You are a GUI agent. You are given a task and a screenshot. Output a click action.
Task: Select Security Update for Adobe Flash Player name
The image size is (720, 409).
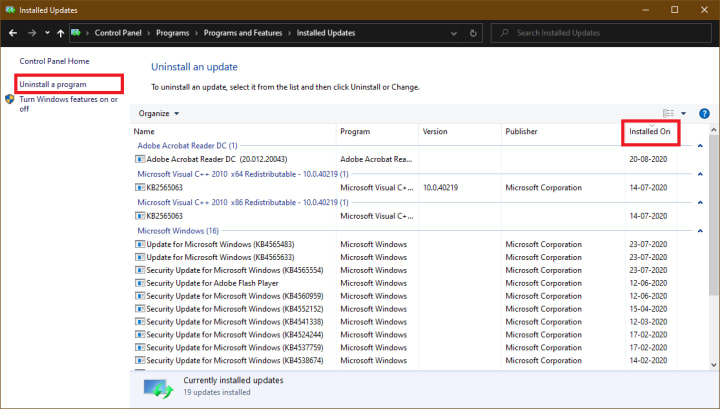click(213, 283)
